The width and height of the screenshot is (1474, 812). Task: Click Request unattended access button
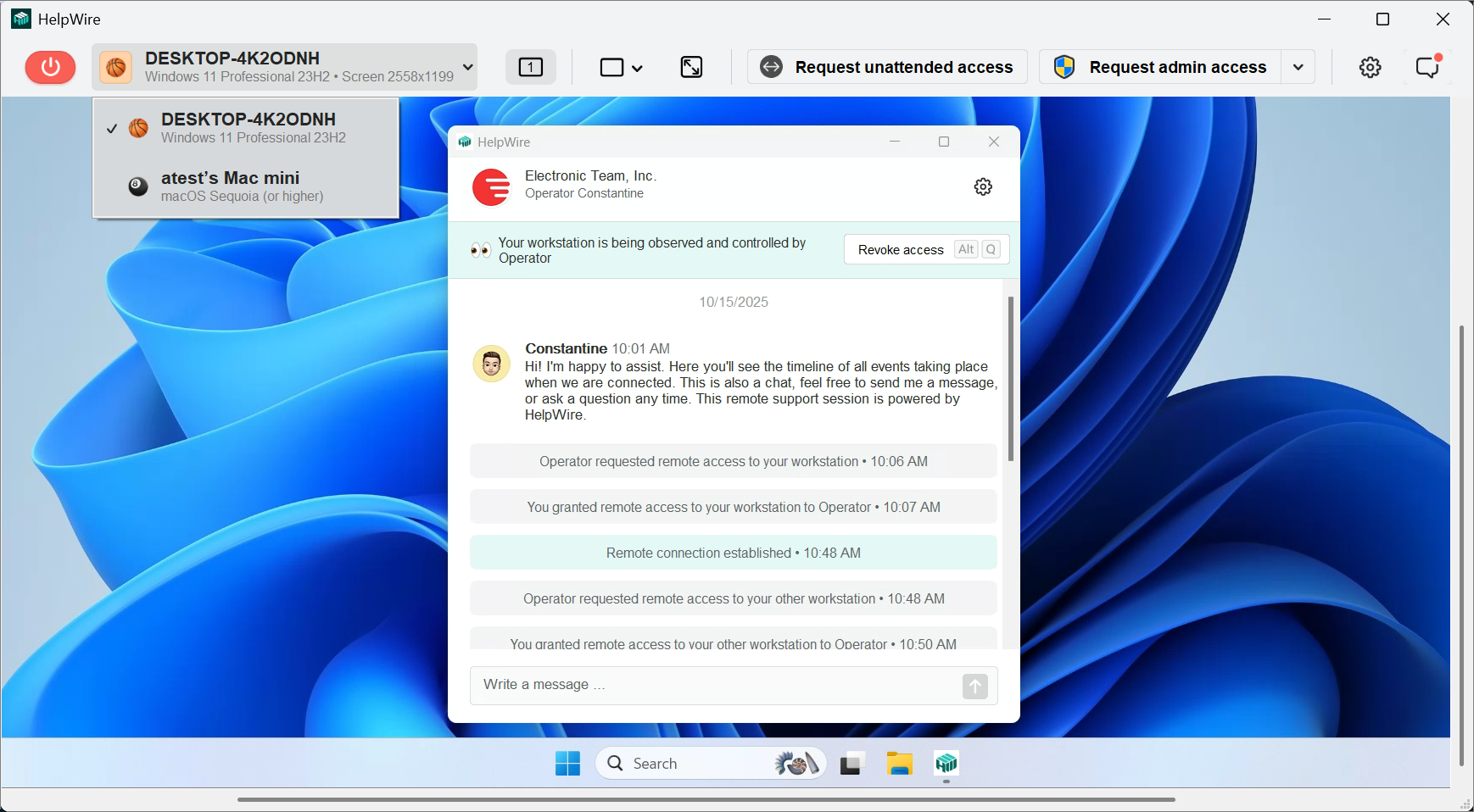tap(887, 67)
